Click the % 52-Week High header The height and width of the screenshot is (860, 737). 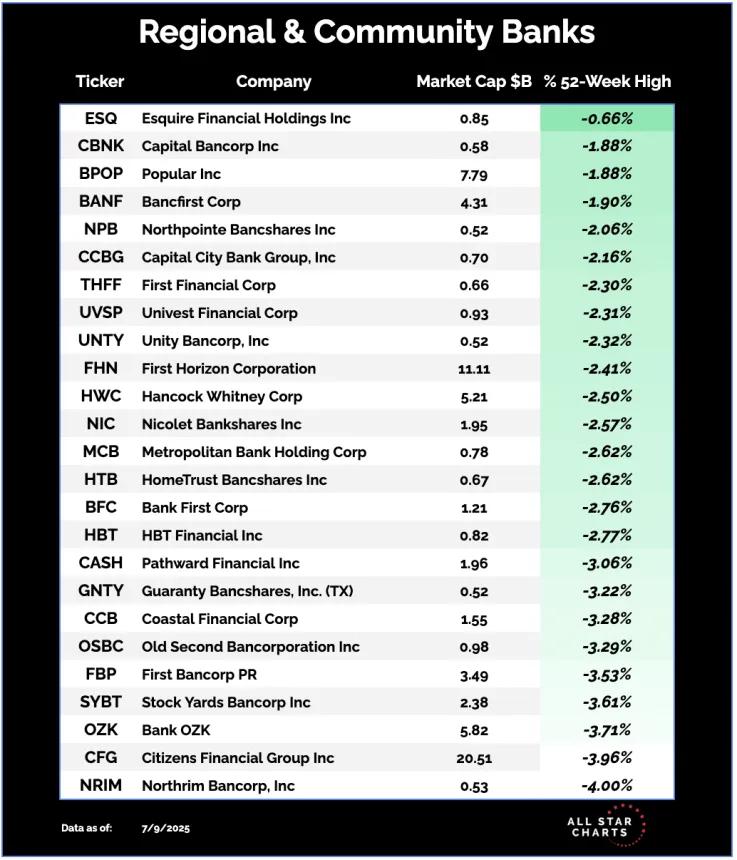(607, 81)
